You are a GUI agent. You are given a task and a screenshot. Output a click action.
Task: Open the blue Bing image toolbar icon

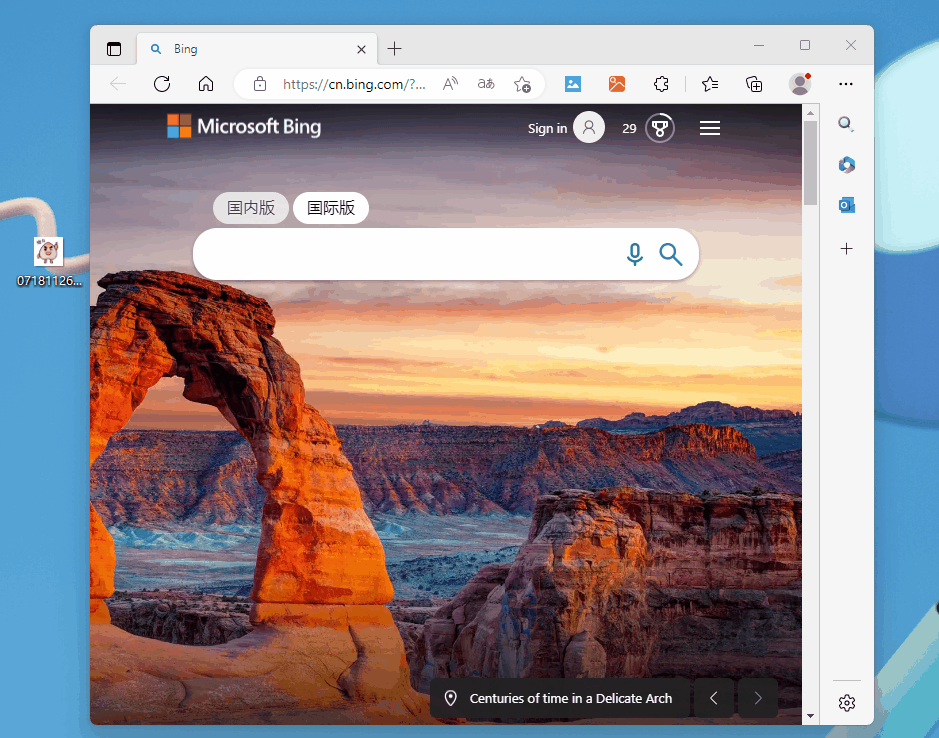[572, 84]
